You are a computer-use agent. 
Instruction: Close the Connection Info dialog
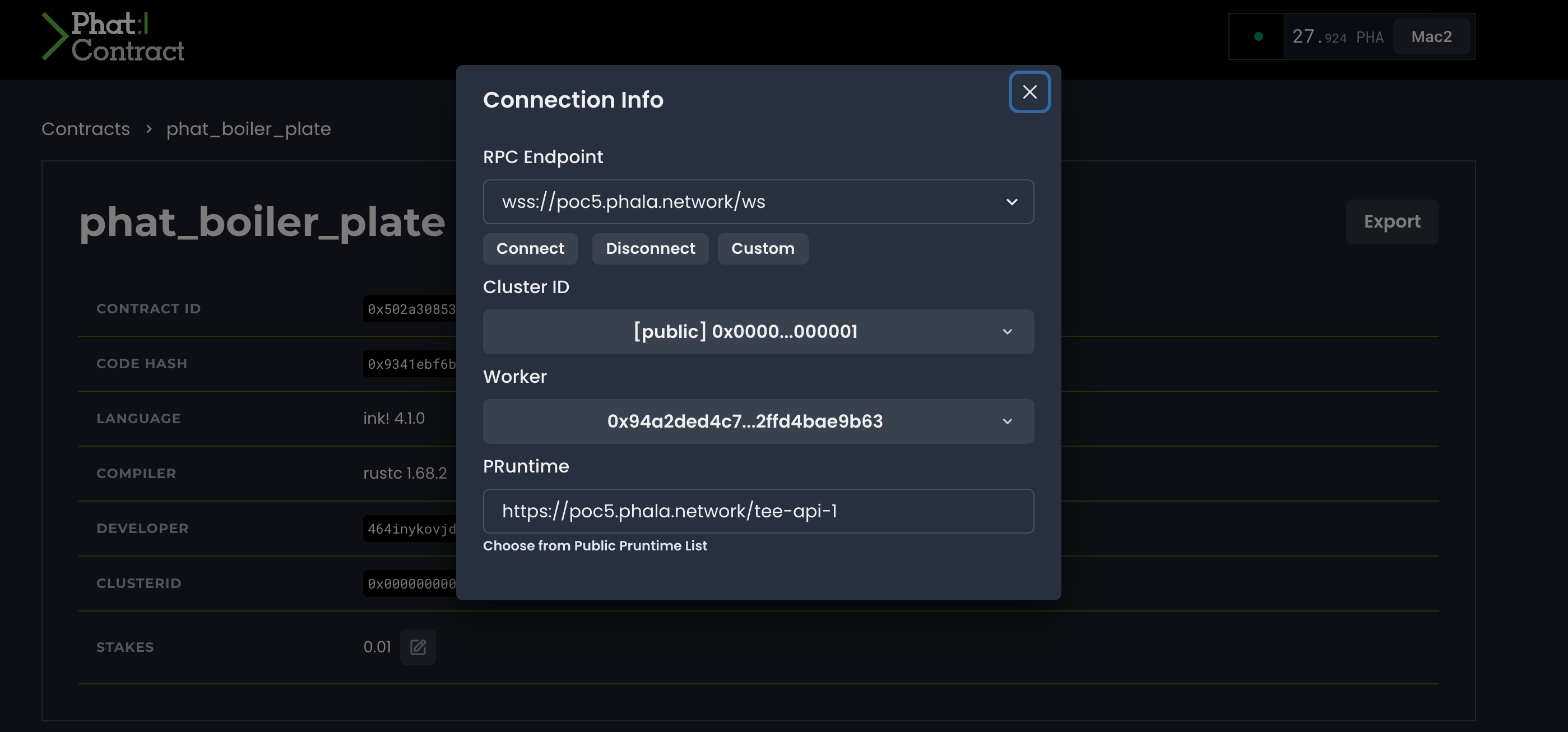[x=1029, y=92]
